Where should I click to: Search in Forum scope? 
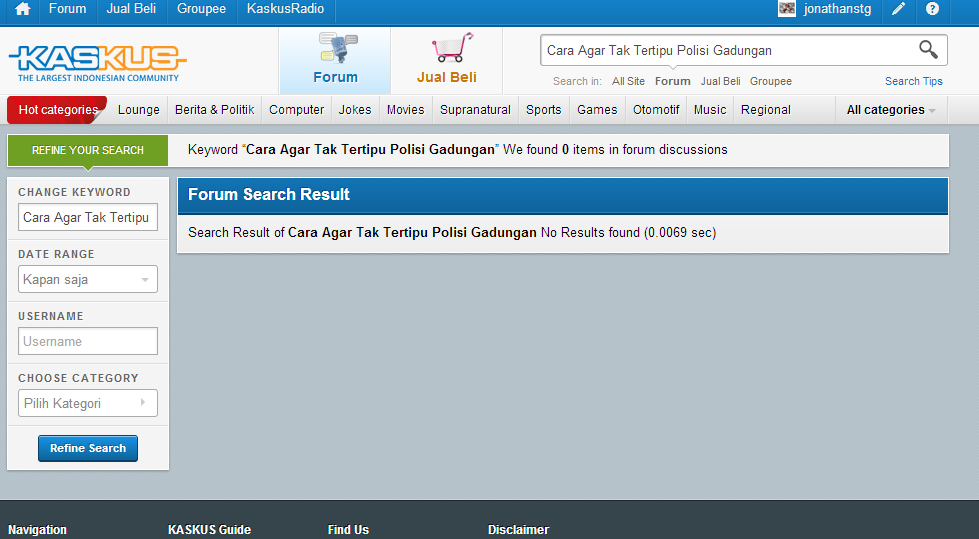click(672, 81)
